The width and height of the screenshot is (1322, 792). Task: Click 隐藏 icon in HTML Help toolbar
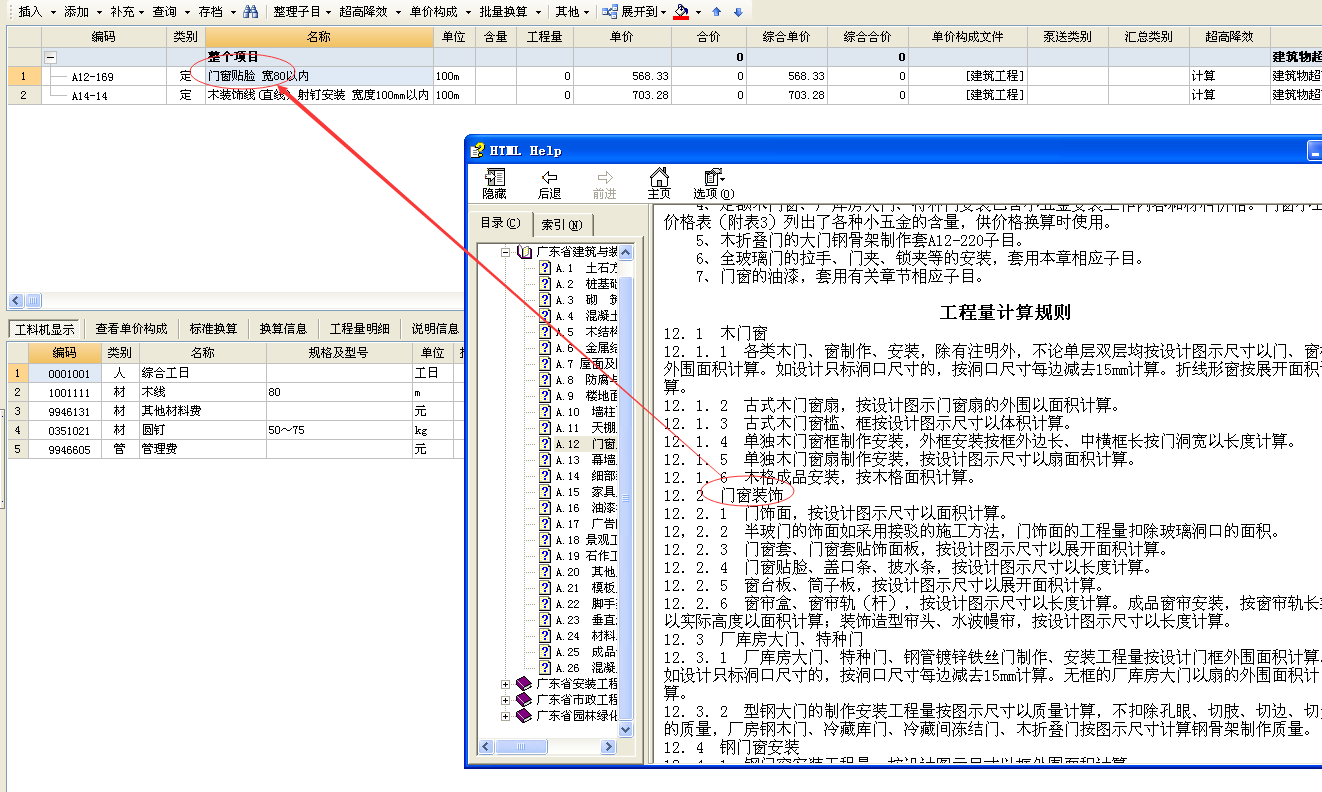(494, 178)
